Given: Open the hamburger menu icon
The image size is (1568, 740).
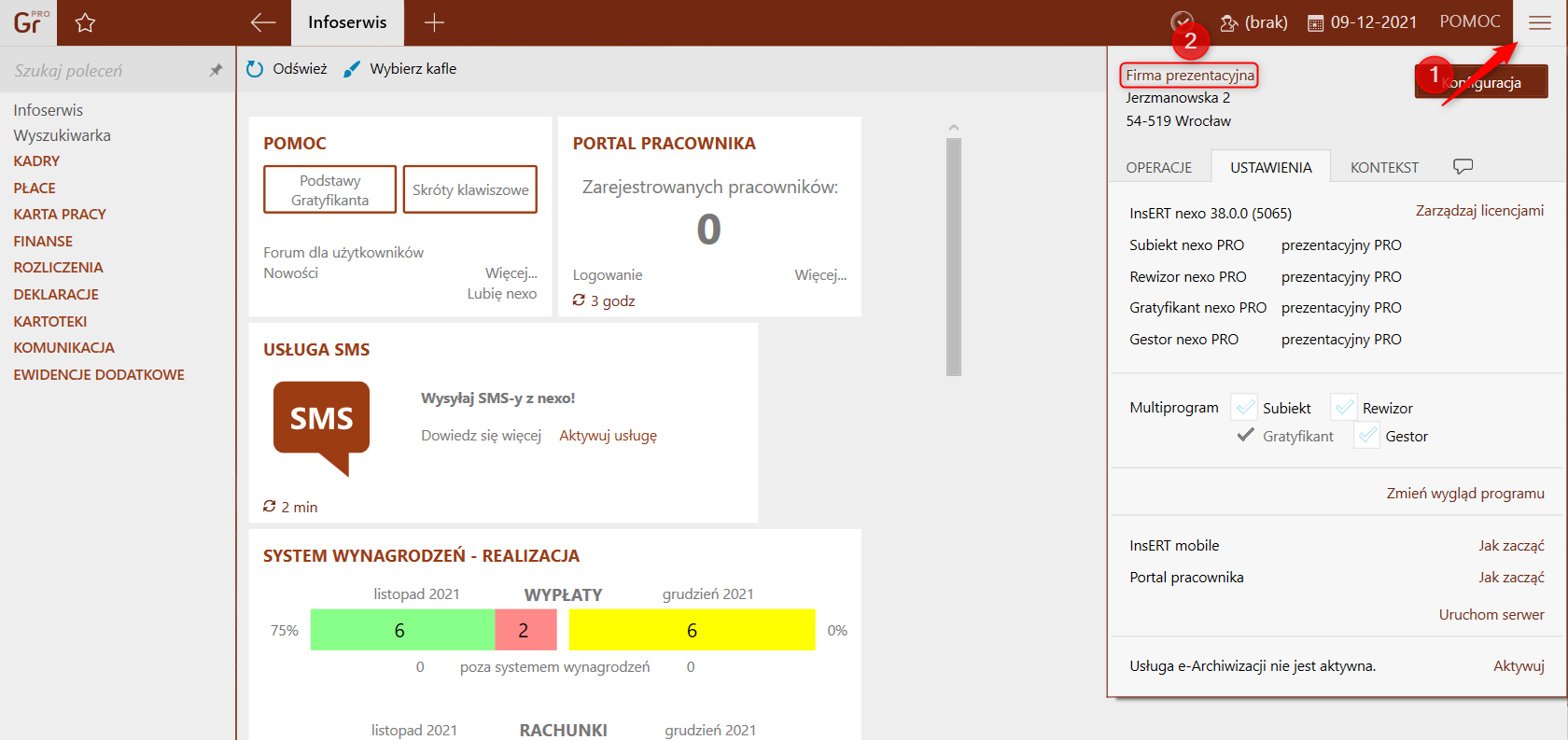Looking at the screenshot, I should (1540, 22).
